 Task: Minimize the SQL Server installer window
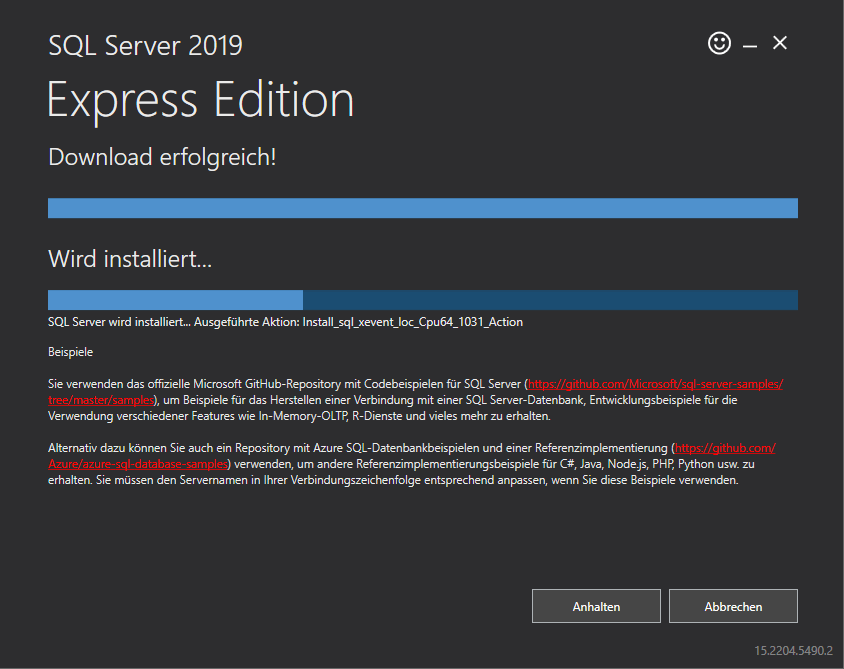coord(750,46)
